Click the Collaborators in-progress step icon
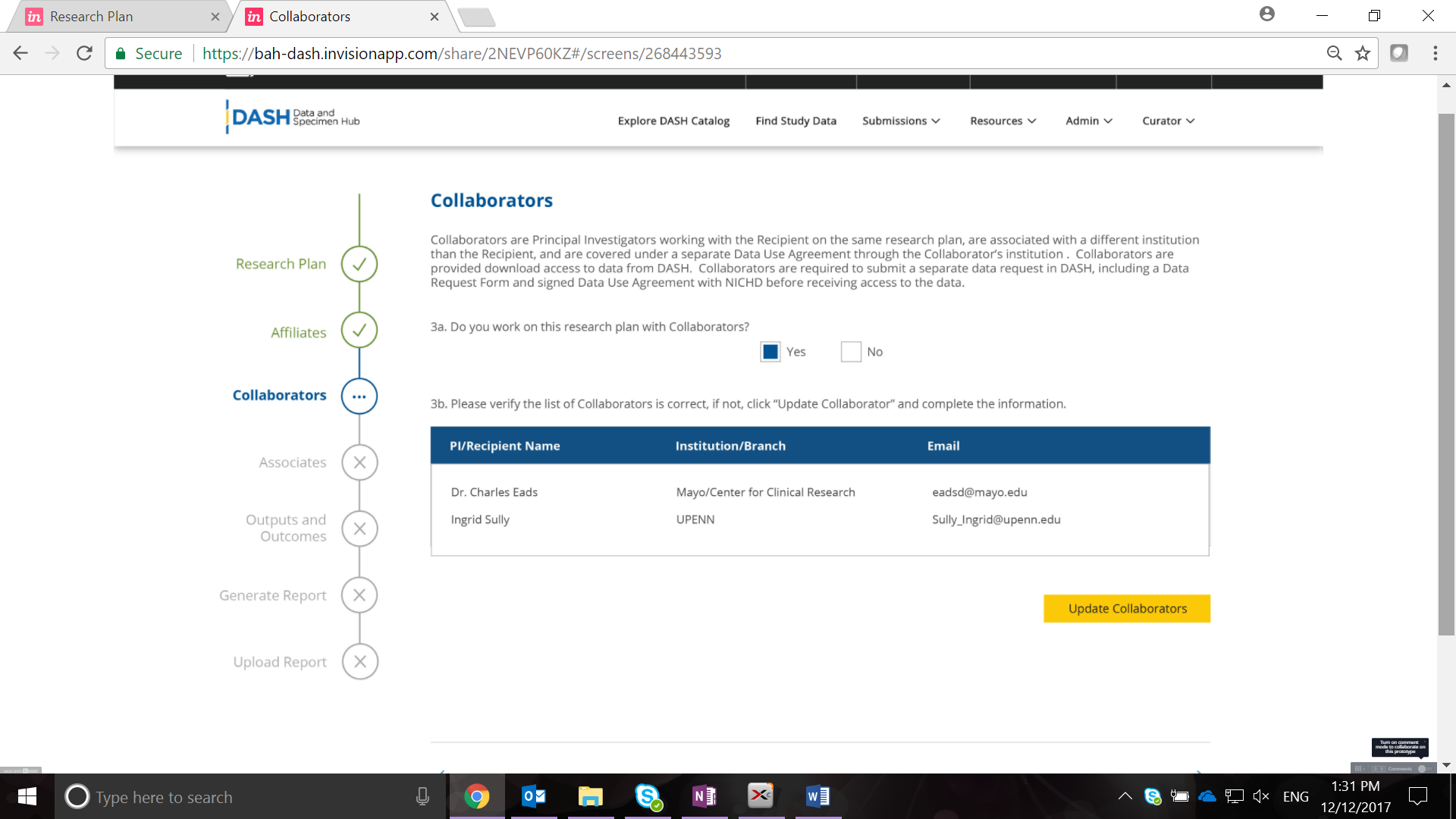 (359, 396)
